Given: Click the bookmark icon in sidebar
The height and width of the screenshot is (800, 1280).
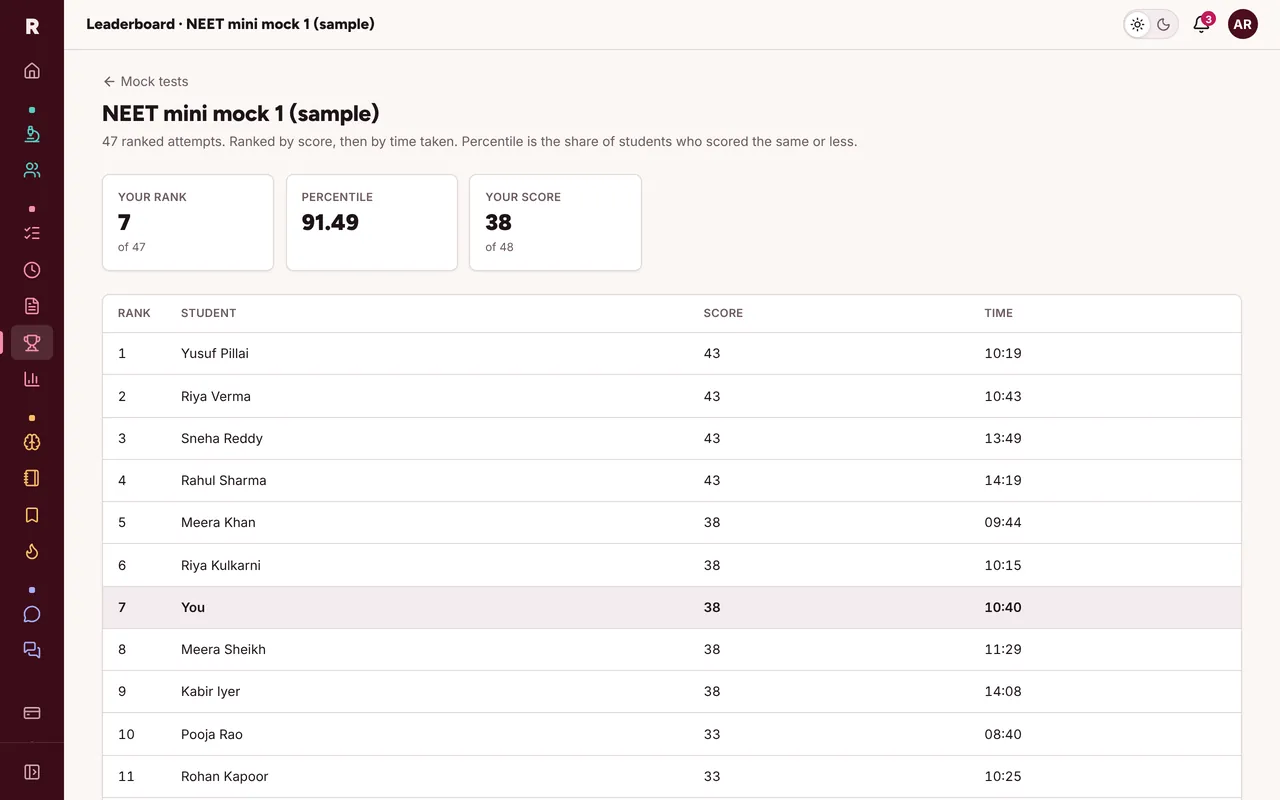Looking at the screenshot, I should (x=32, y=515).
